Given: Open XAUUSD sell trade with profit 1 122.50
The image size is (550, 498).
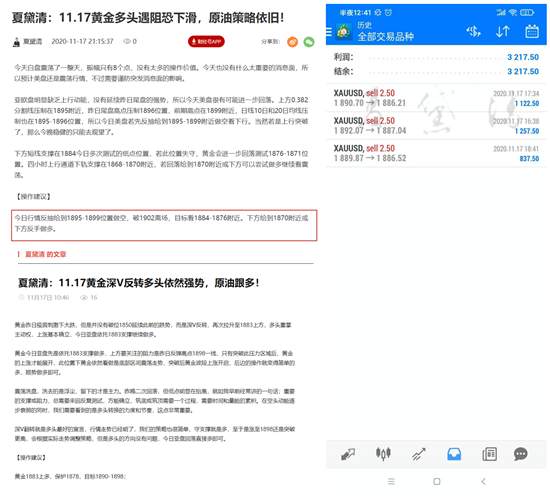Looking at the screenshot, I should click(436, 98).
